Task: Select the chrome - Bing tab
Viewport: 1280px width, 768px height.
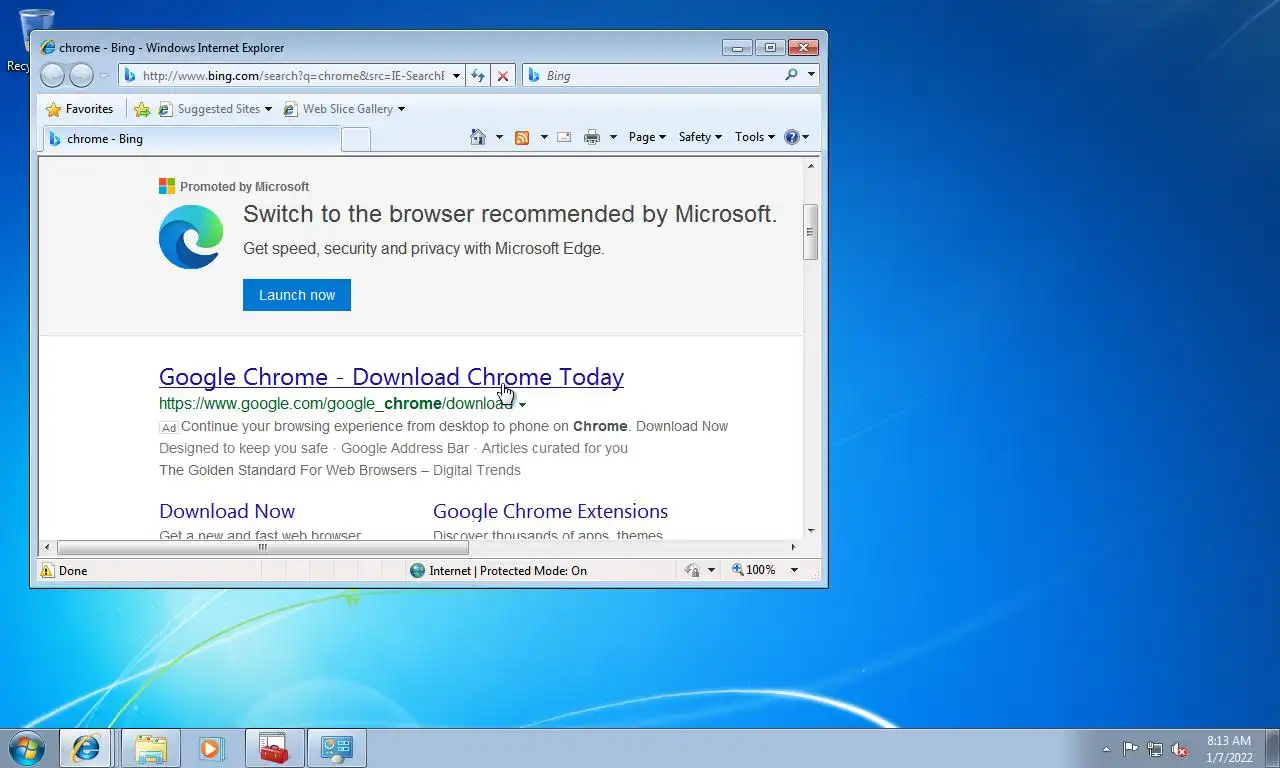Action: pyautogui.click(x=190, y=139)
